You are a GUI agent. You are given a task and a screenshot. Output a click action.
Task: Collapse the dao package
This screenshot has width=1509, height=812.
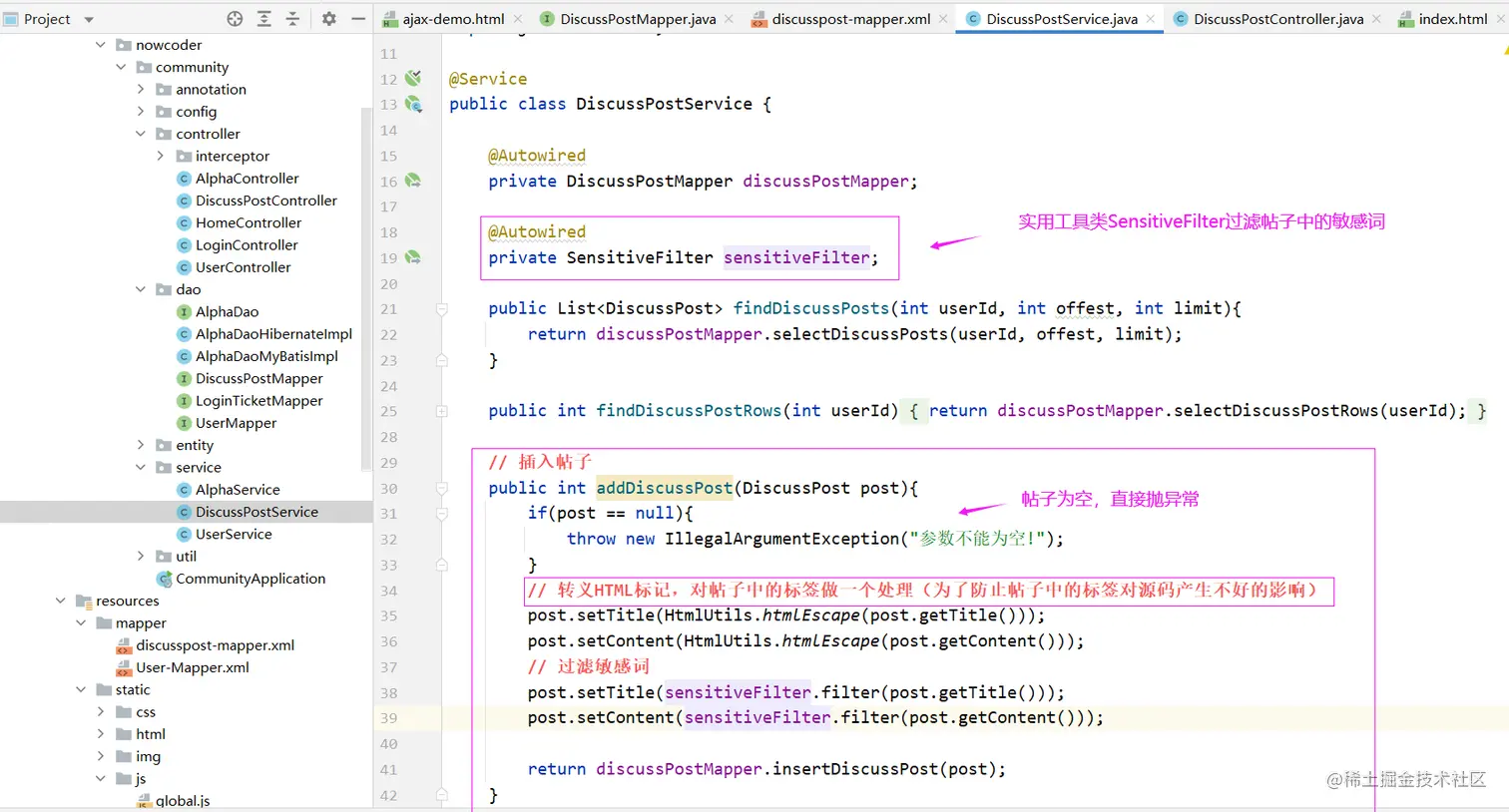[141, 289]
